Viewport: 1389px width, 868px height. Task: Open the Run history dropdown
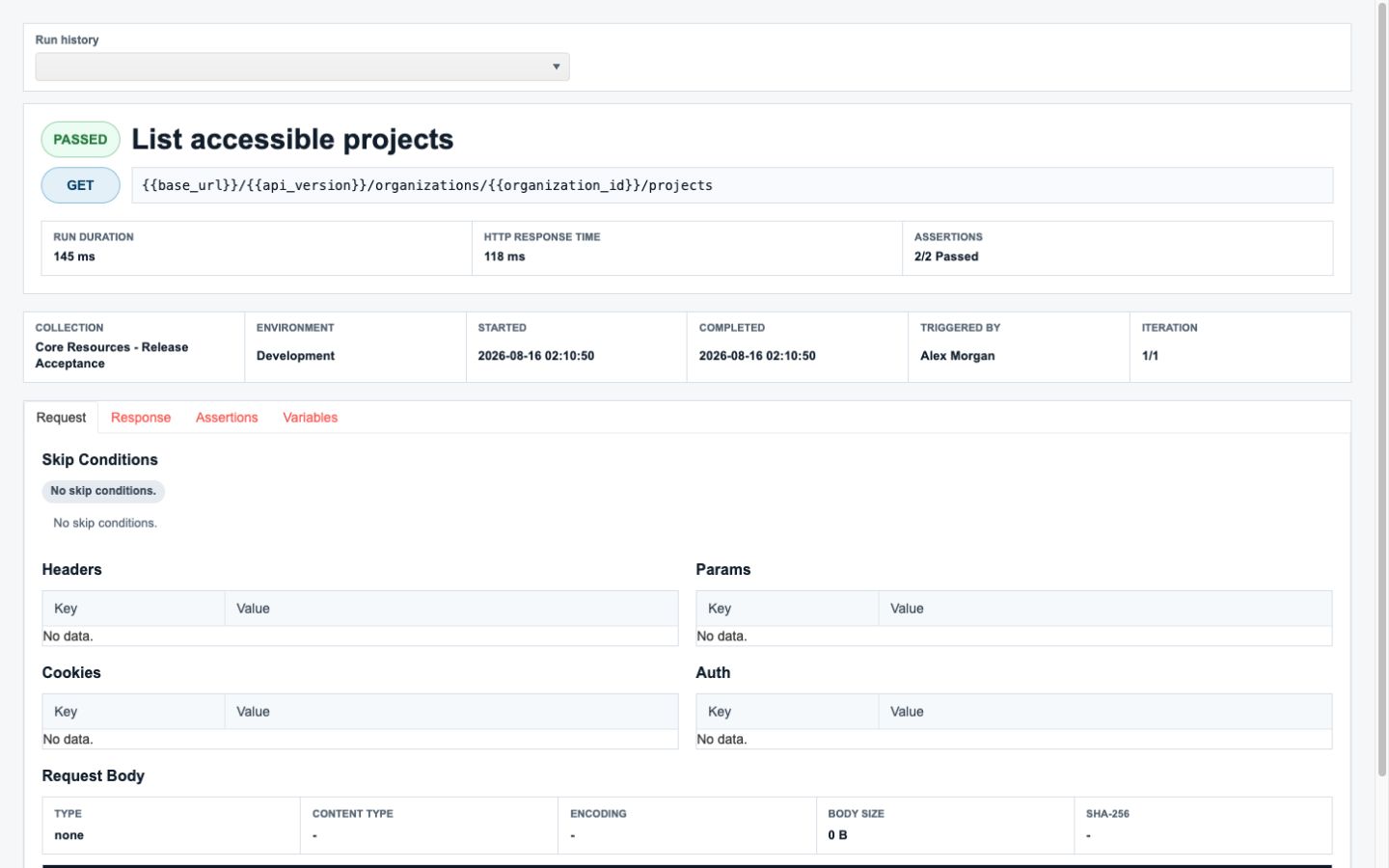point(302,67)
